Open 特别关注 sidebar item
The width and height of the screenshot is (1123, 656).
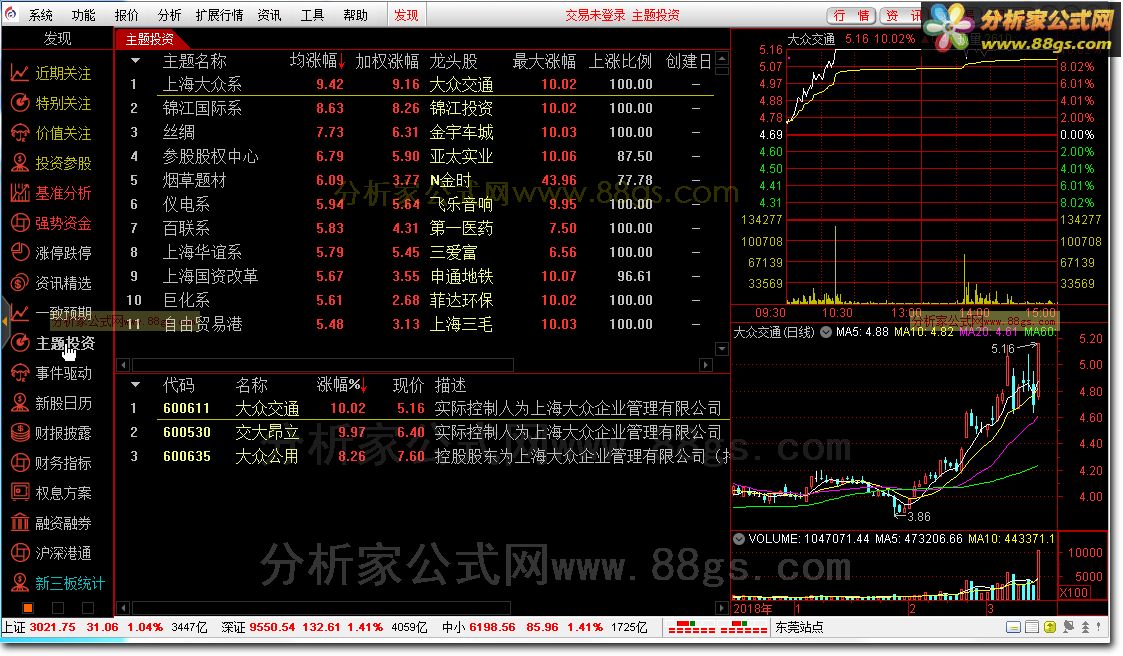click(x=52, y=103)
